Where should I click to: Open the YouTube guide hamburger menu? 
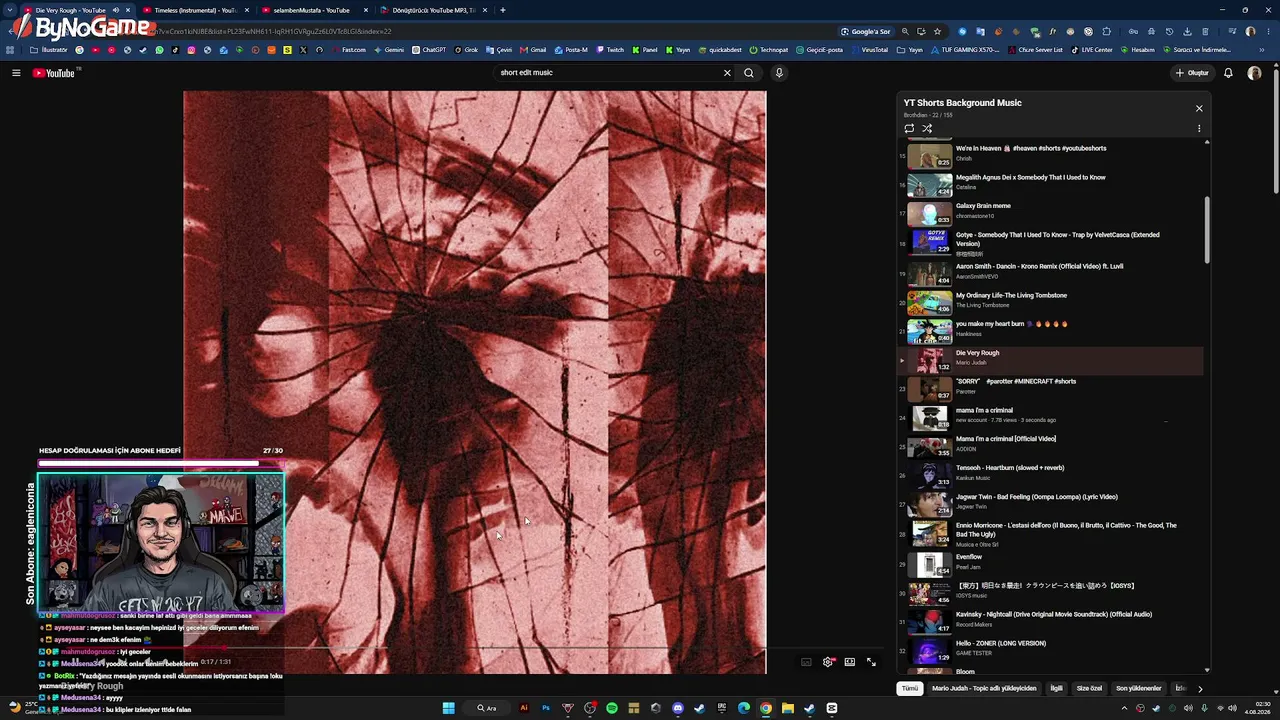pyautogui.click(x=16, y=73)
